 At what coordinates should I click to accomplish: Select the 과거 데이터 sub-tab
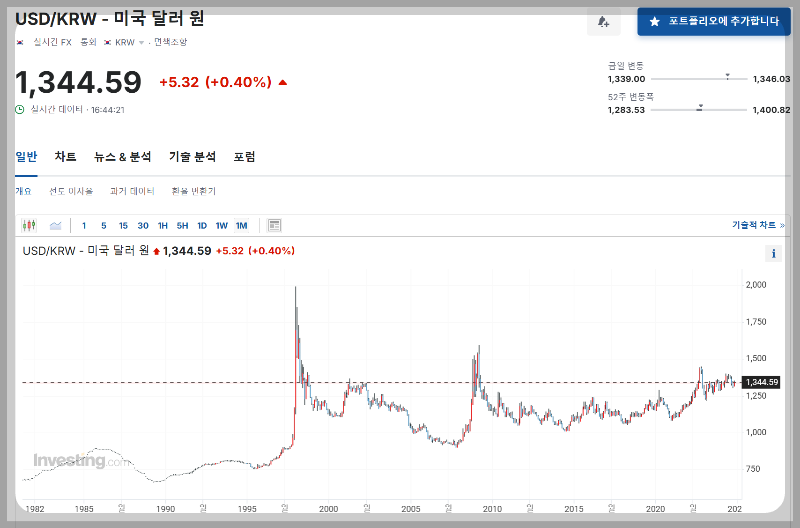coord(132,191)
